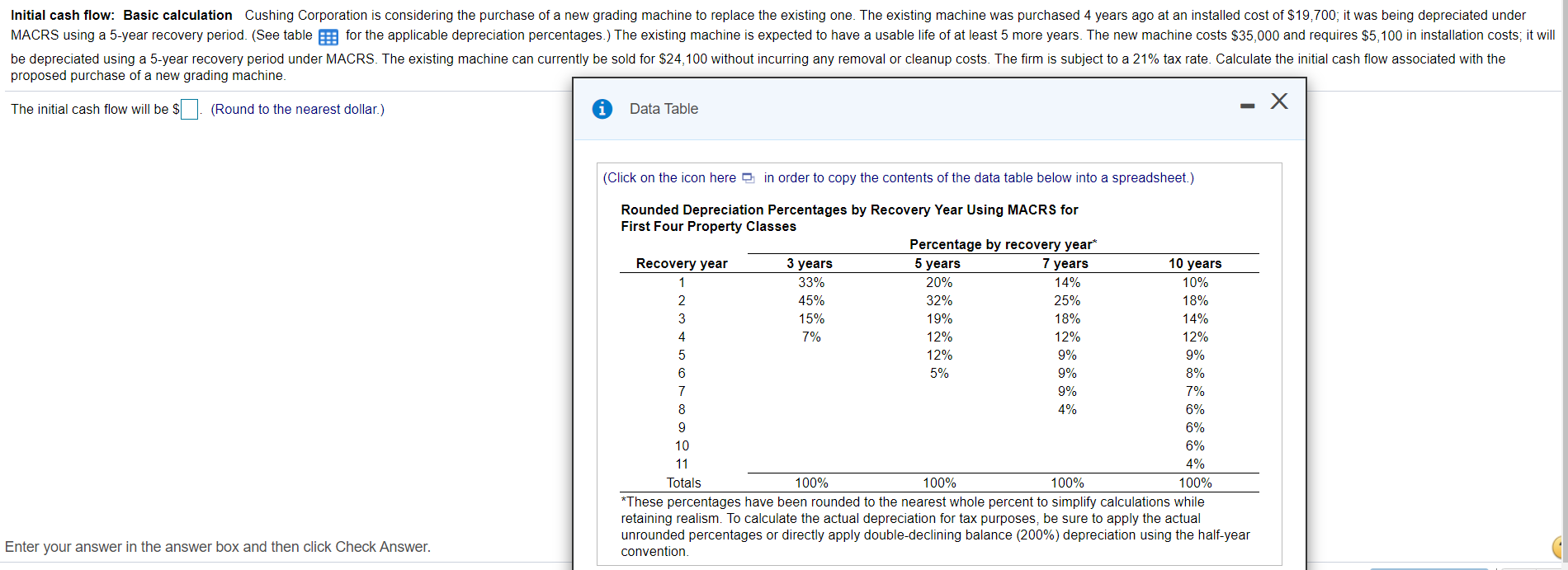This screenshot has width=1568, height=570.
Task: Select the "Recovery year" column header
Action: (681, 263)
